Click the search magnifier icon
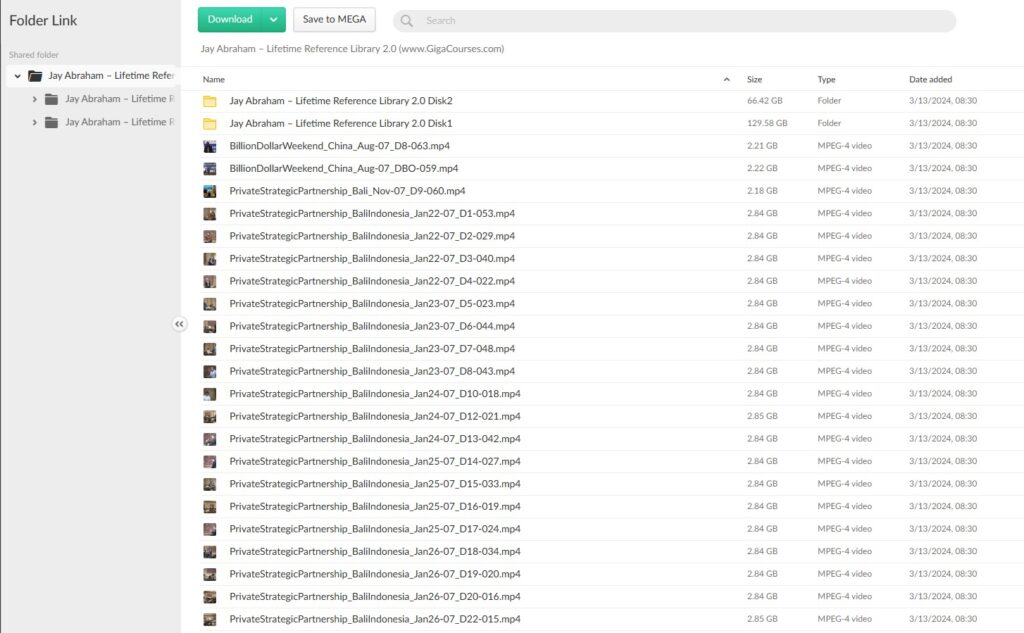 (x=406, y=20)
